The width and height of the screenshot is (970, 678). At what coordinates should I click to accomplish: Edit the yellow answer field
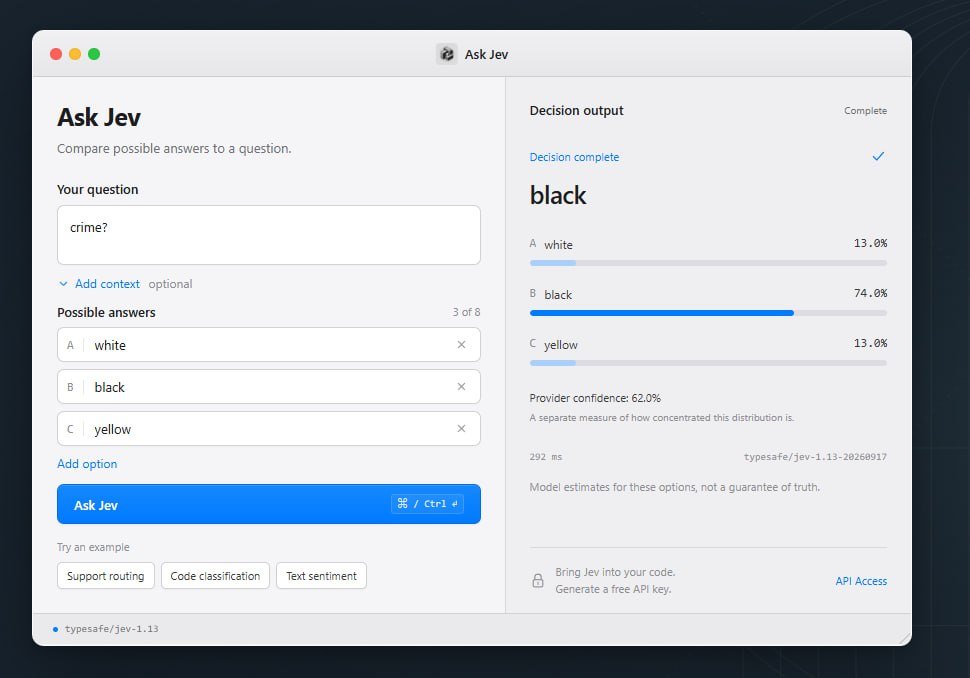(x=268, y=429)
